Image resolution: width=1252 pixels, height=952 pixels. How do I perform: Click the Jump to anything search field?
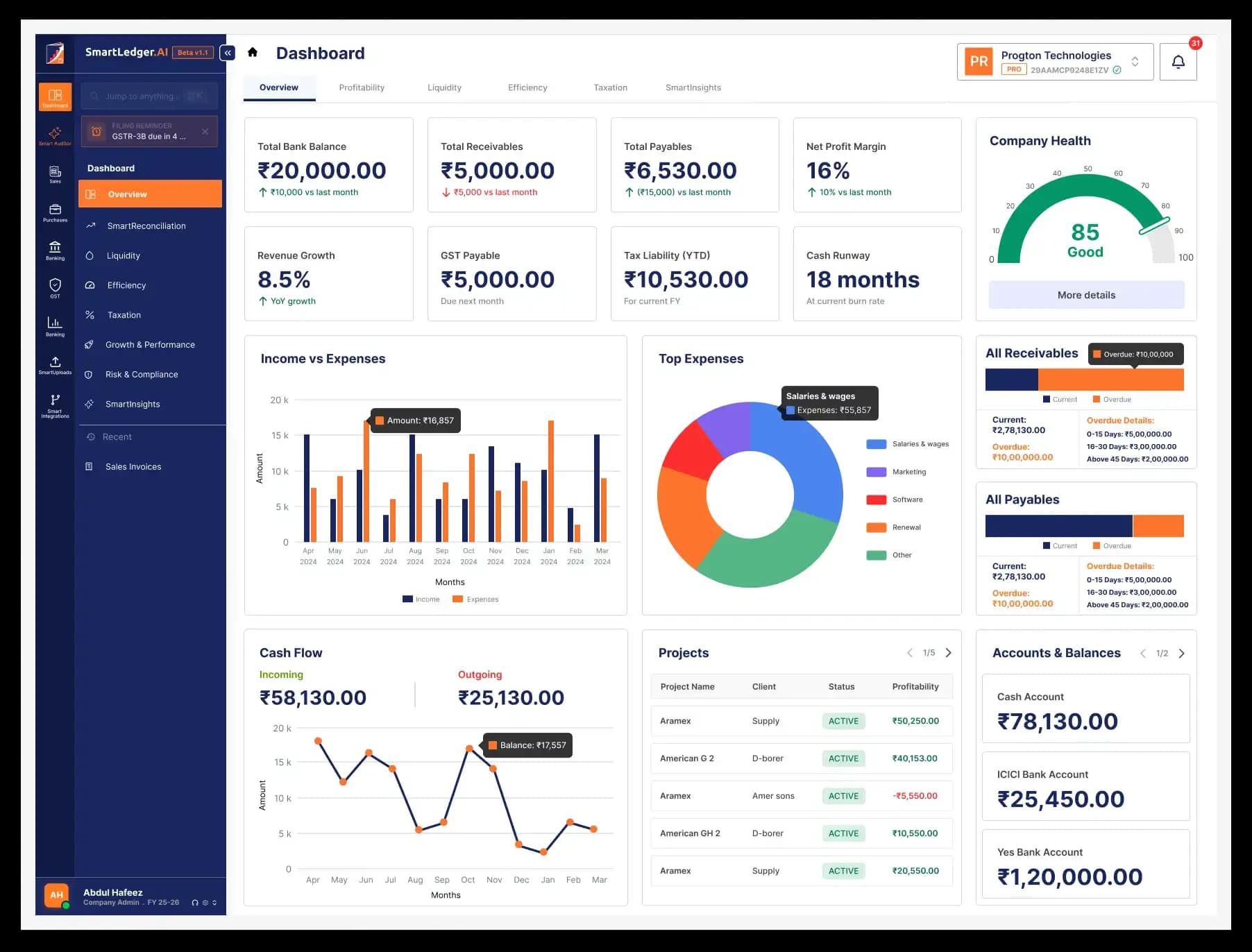coord(149,96)
